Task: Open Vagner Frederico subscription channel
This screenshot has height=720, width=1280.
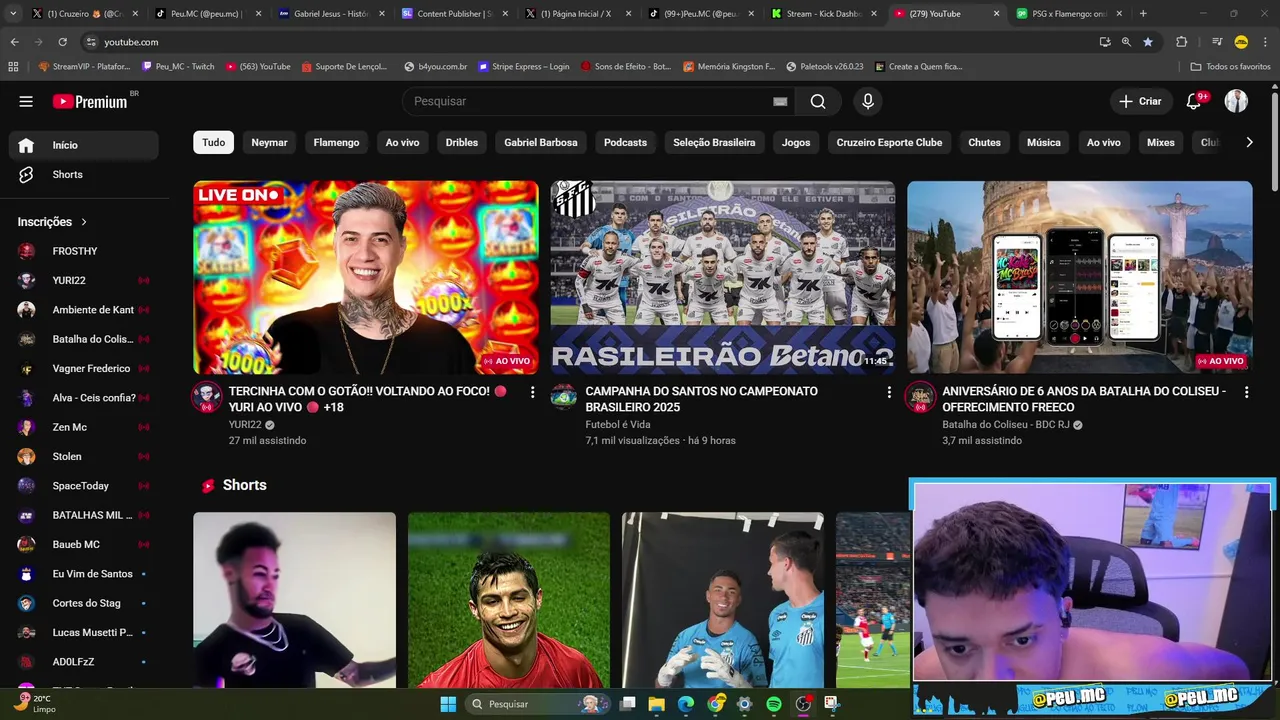Action: click(x=84, y=368)
